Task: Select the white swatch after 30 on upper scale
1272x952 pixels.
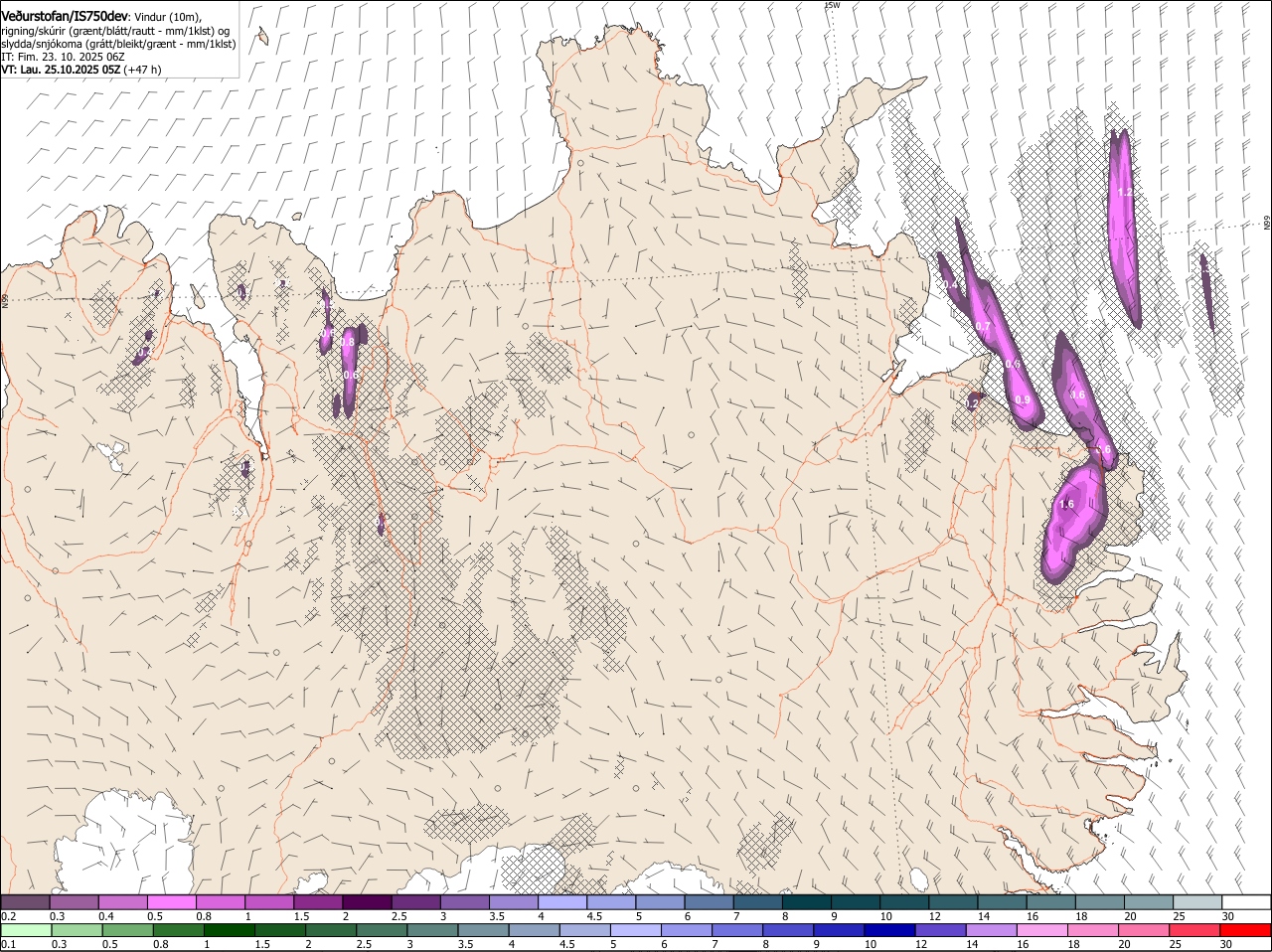Action: click(x=1245, y=901)
